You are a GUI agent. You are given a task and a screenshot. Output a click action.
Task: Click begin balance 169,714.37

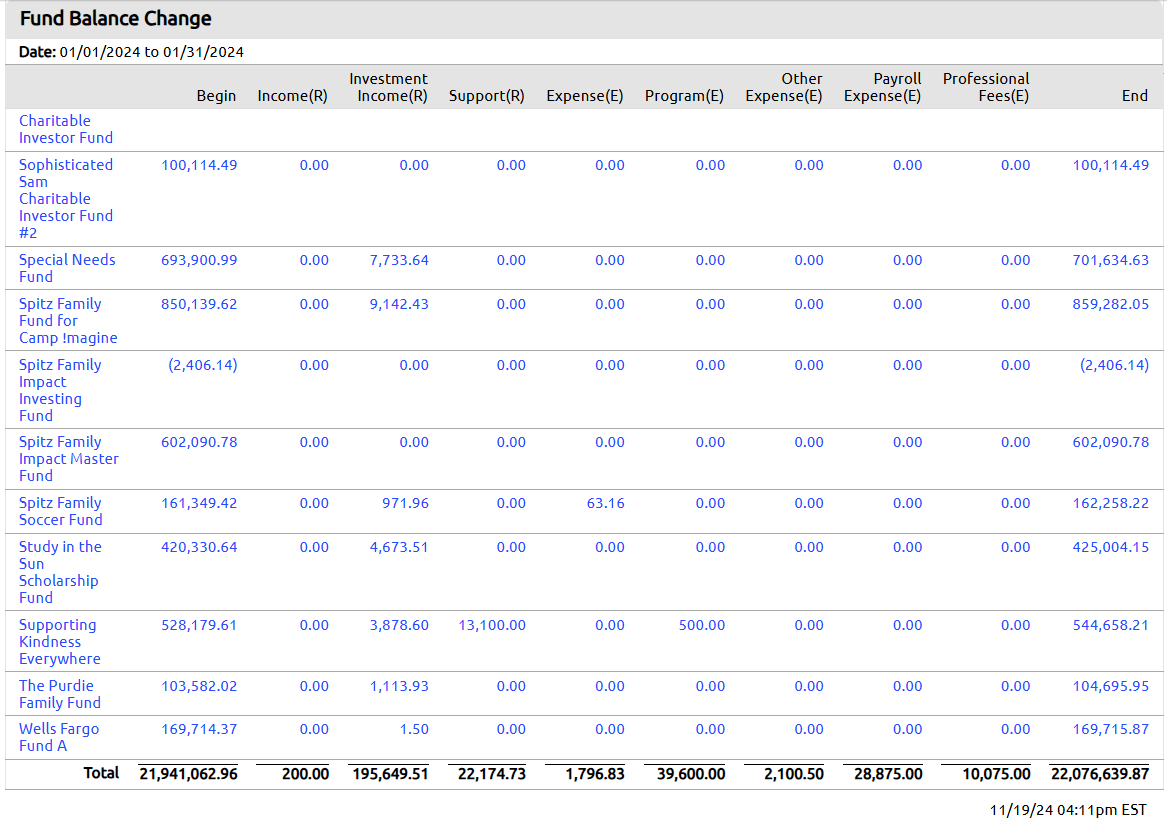[x=199, y=729]
